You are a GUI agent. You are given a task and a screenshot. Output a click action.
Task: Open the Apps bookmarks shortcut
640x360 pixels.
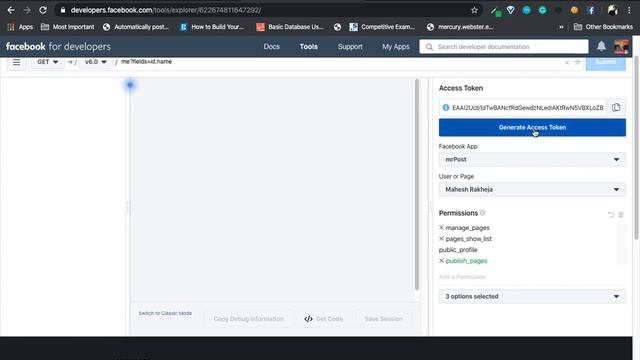pyautogui.click(x=20, y=27)
